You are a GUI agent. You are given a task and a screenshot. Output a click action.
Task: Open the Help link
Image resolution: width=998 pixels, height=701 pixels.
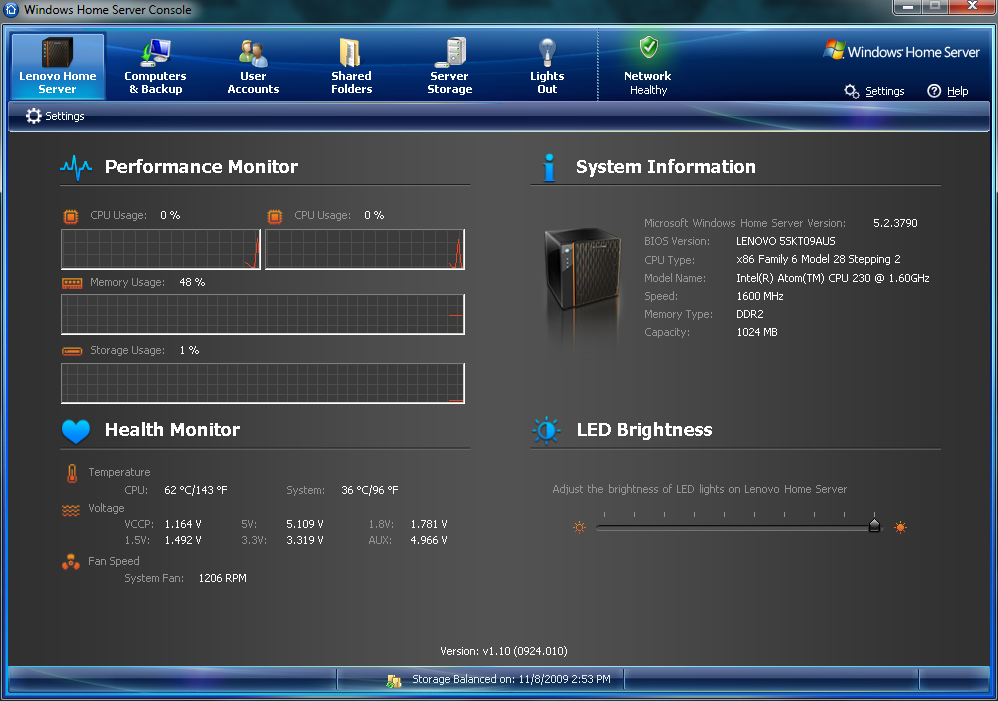(948, 91)
